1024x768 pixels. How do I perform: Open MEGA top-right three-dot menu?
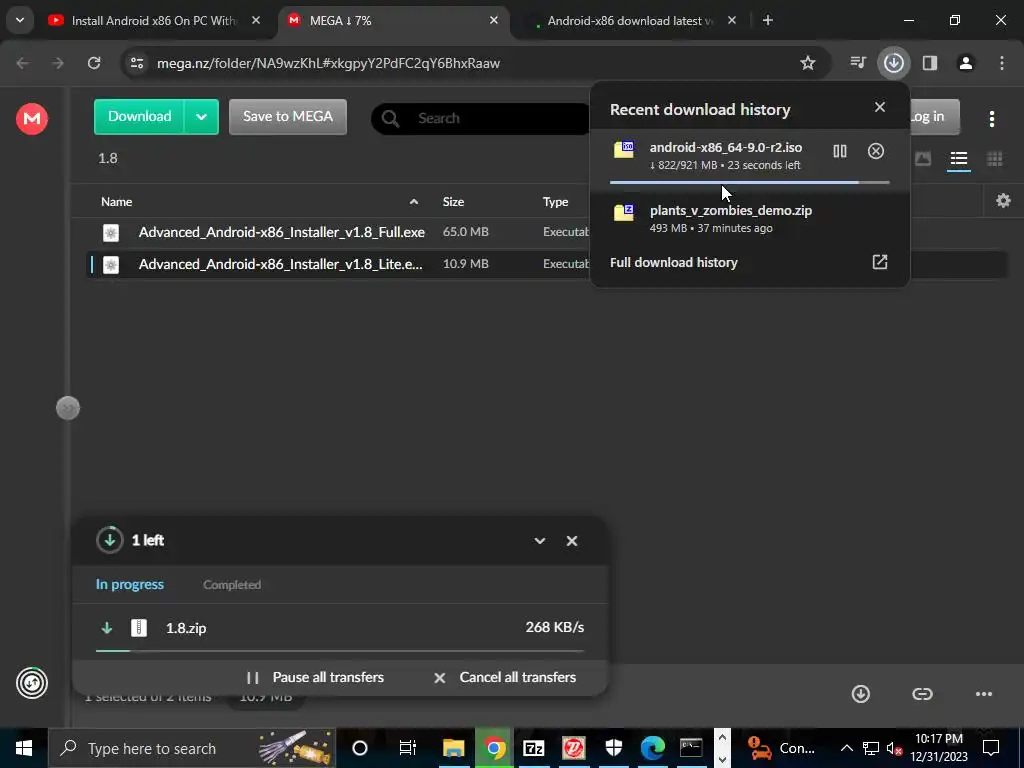coord(991,119)
